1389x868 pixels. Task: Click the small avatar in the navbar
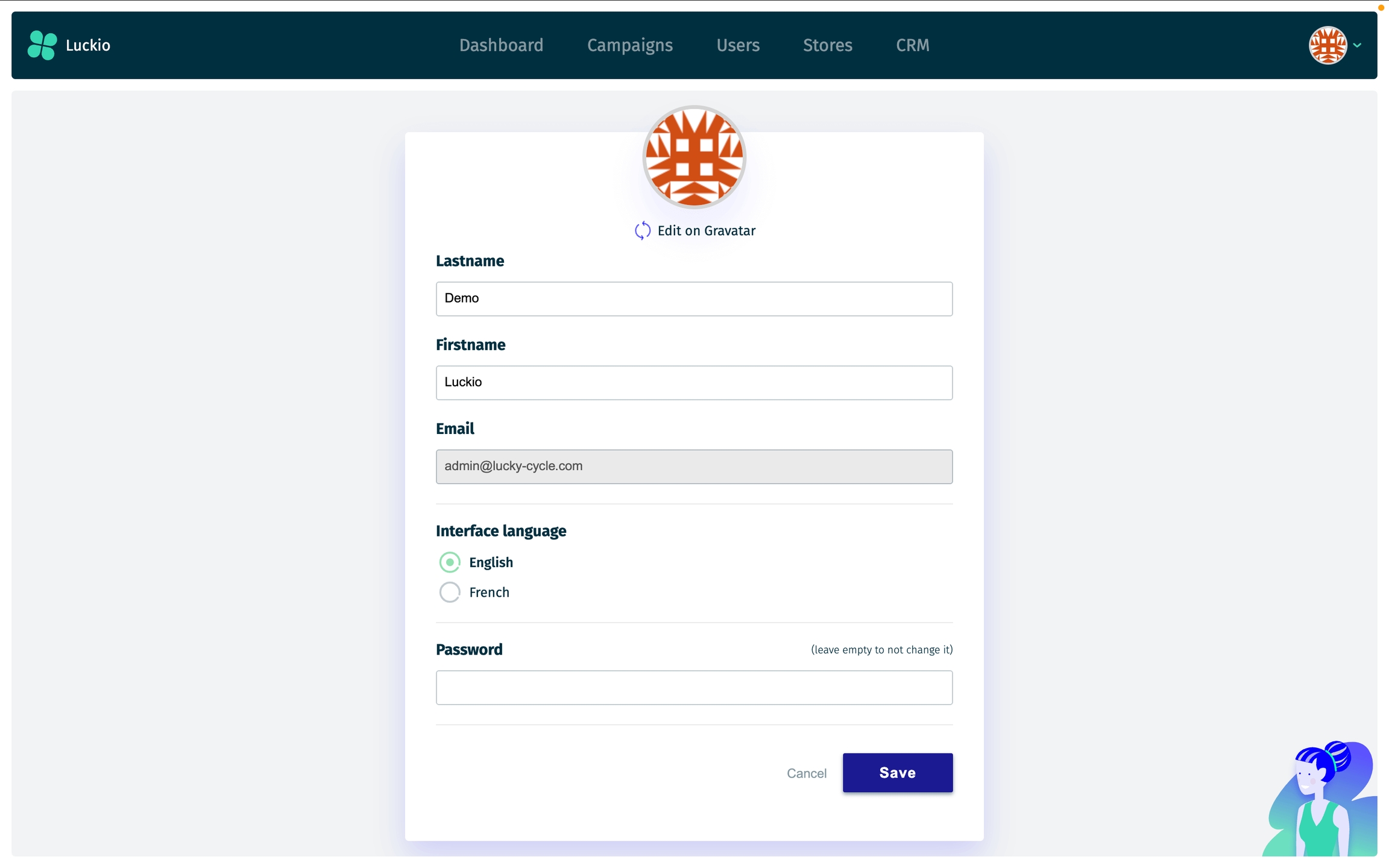click(1328, 45)
